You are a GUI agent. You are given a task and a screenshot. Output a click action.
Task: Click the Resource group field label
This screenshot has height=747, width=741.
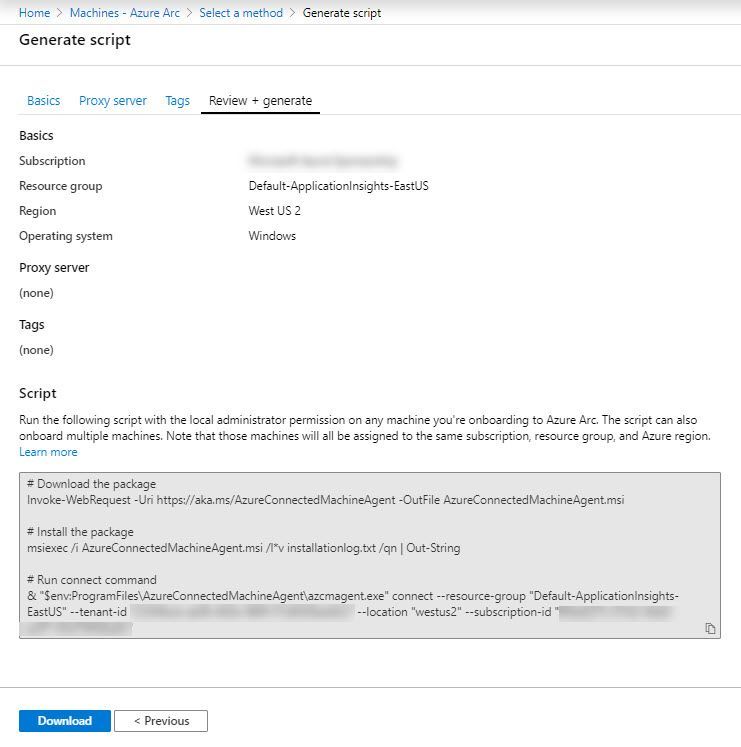click(x=61, y=186)
